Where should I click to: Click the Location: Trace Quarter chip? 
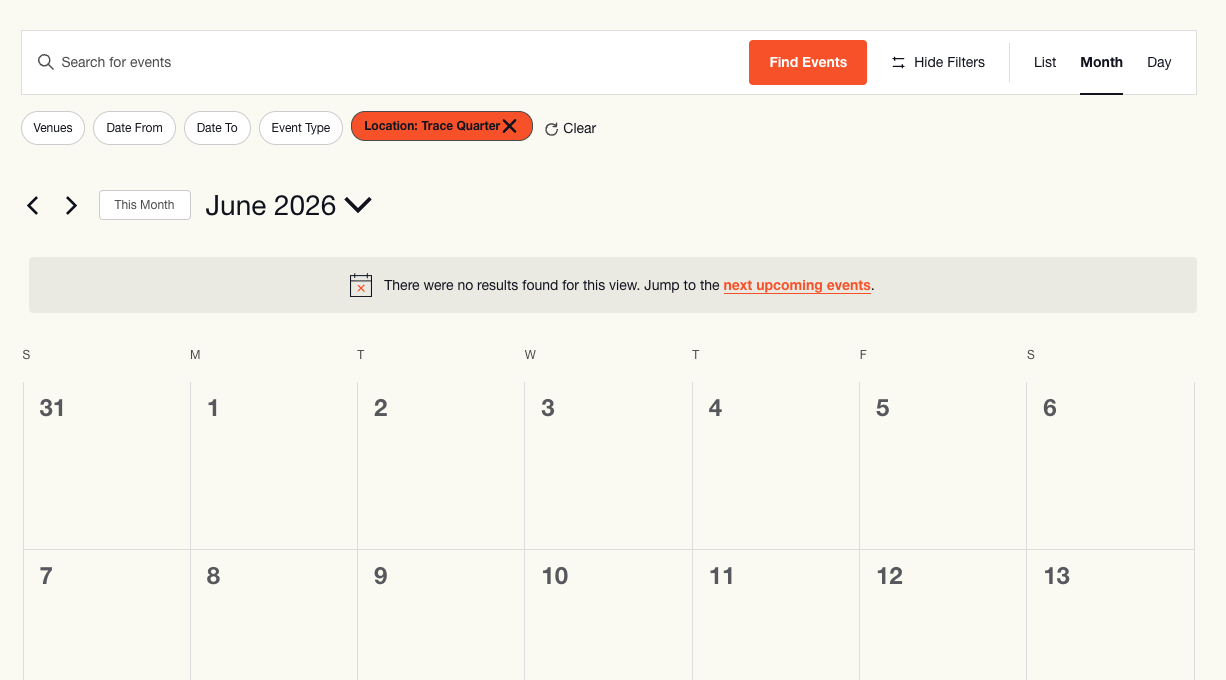pyautogui.click(x=442, y=126)
